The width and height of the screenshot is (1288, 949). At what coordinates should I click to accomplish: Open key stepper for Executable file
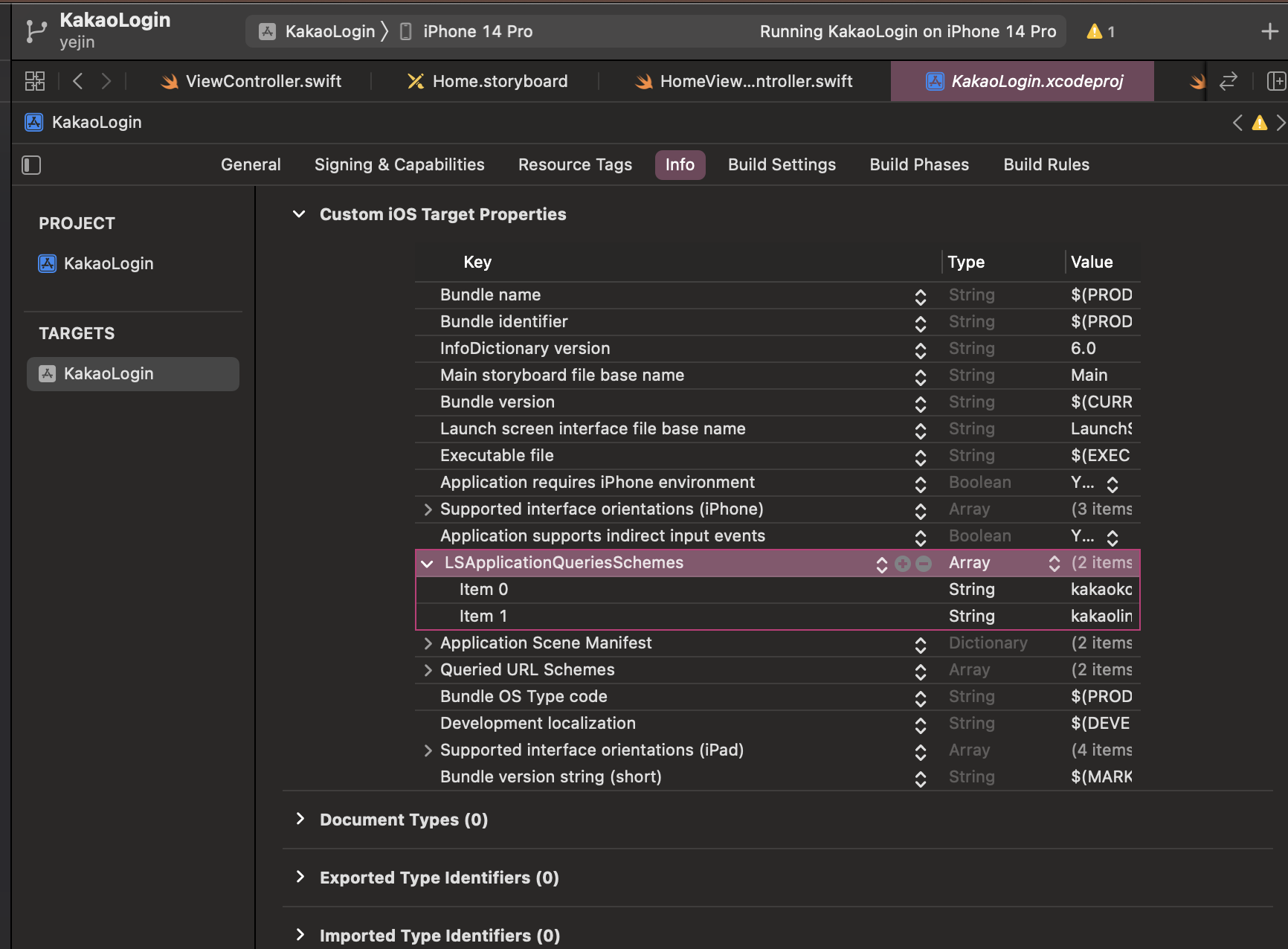921,457
